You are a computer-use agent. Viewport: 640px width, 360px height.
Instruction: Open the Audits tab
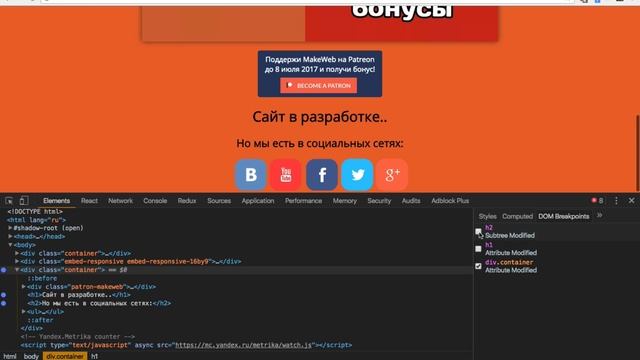point(411,201)
